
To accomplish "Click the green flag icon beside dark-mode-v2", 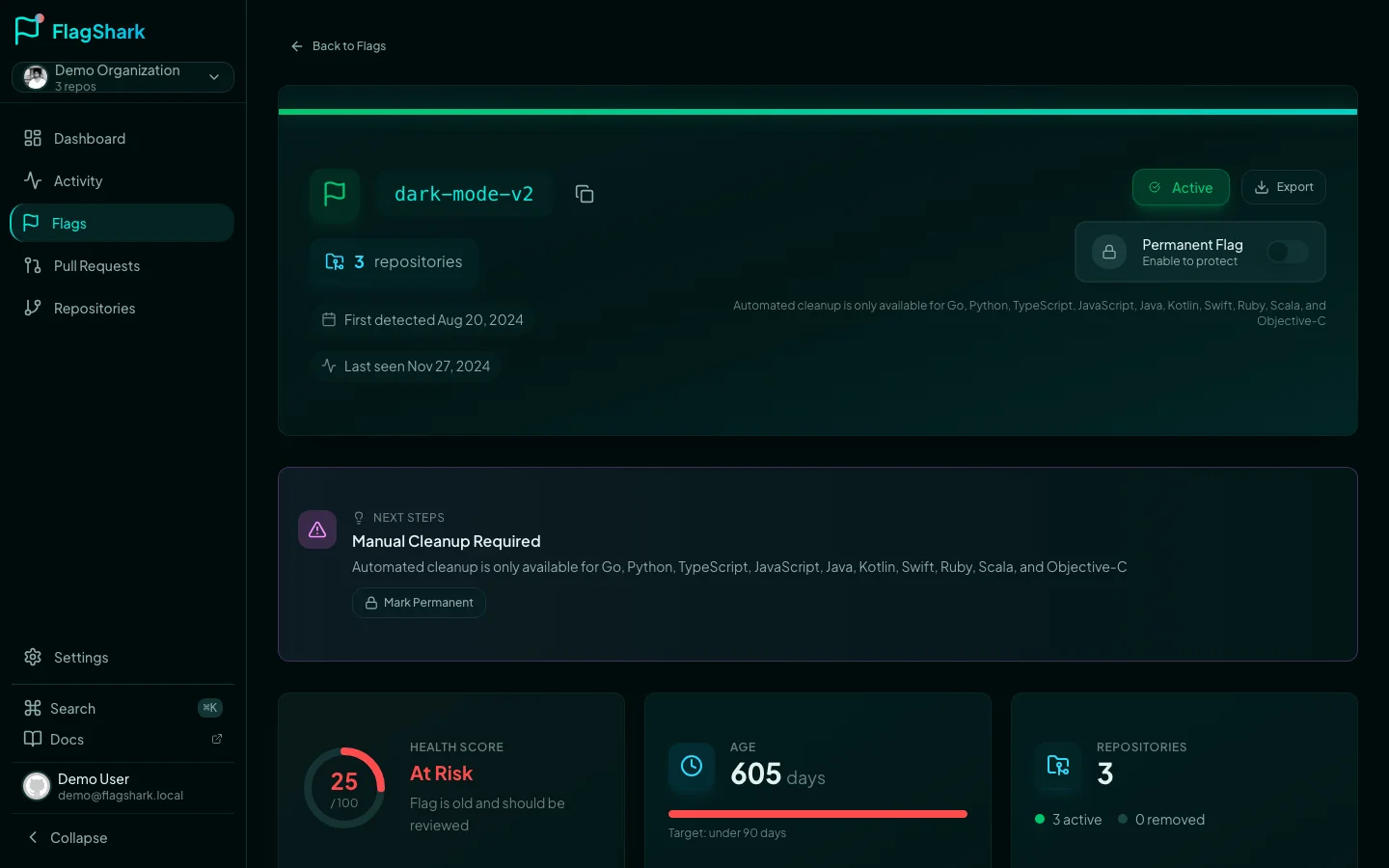I will [335, 194].
